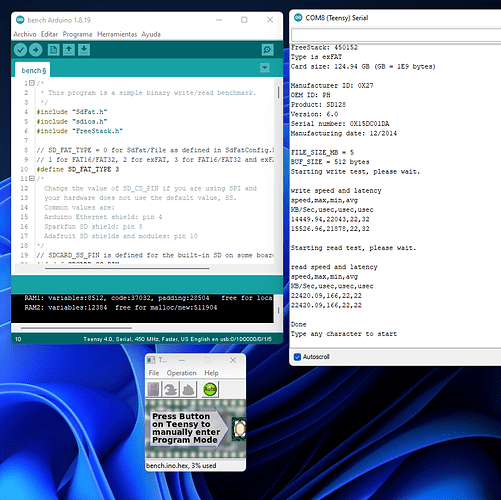
Task: Click the 'Type is exFAT' serial line
Action: click(316, 57)
